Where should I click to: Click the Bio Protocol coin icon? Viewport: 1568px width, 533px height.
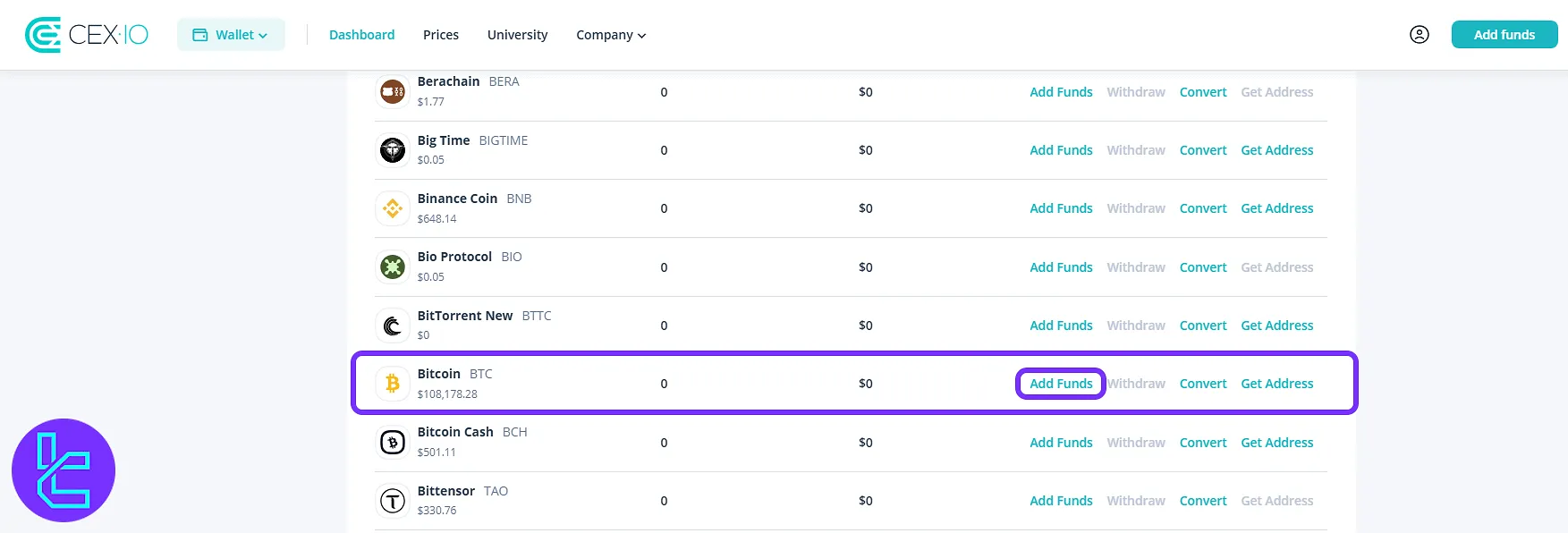[x=393, y=266]
